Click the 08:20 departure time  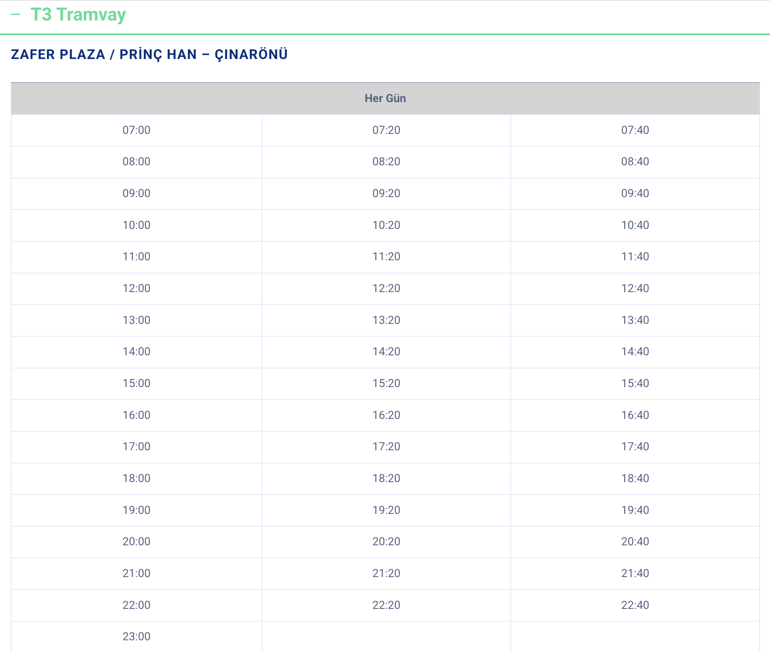pos(386,162)
